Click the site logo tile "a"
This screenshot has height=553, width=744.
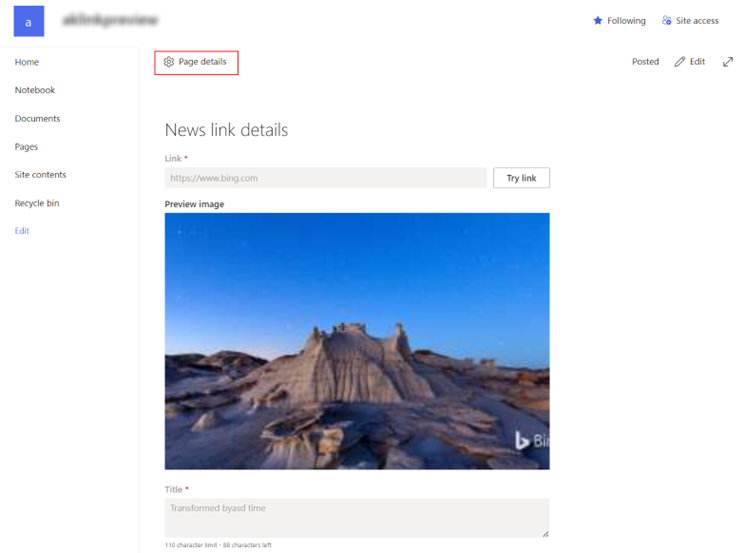28,21
